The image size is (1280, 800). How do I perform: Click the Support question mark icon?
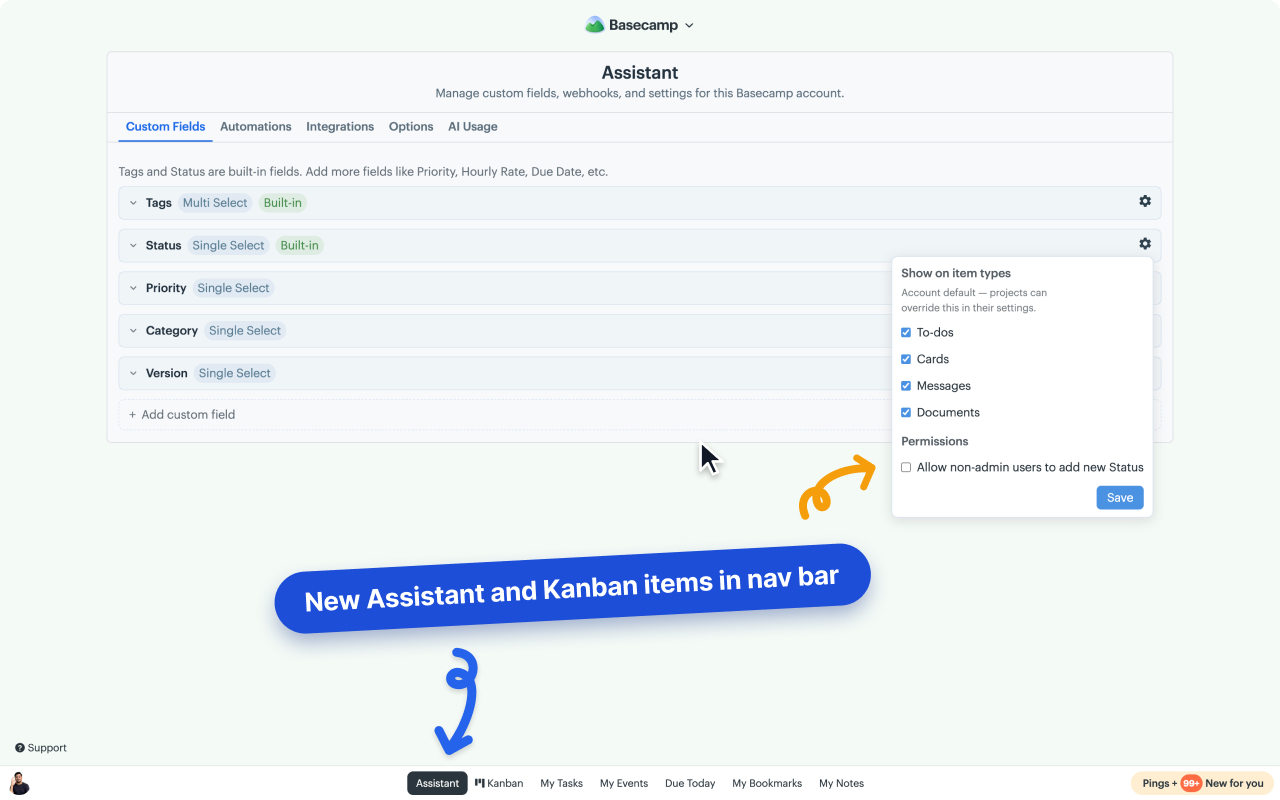(x=20, y=748)
